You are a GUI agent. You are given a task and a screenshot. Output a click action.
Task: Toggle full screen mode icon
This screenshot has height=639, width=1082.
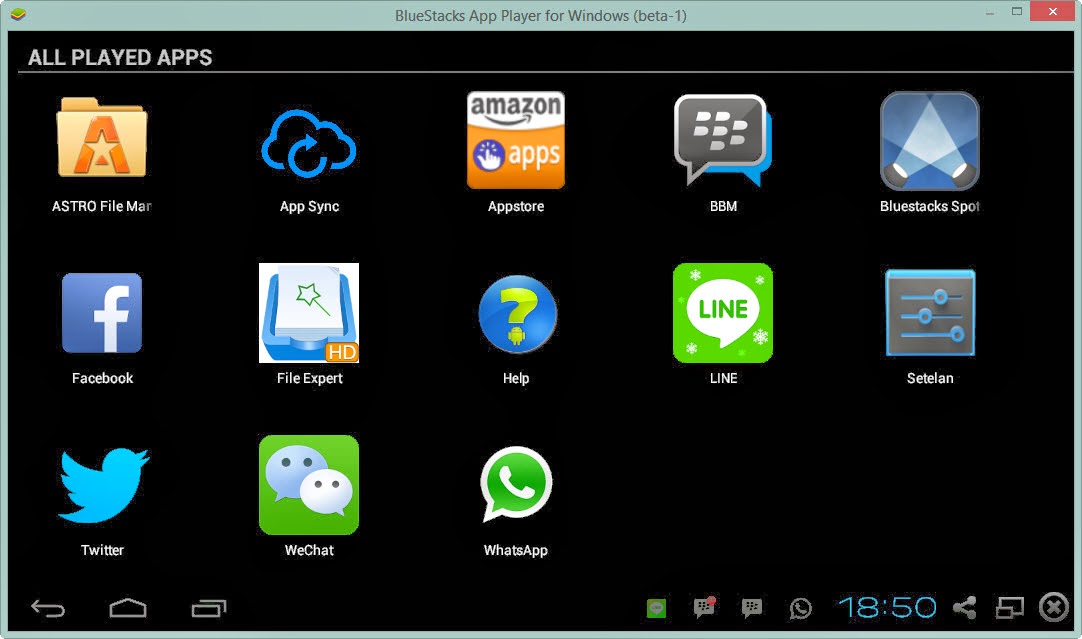click(x=1010, y=608)
